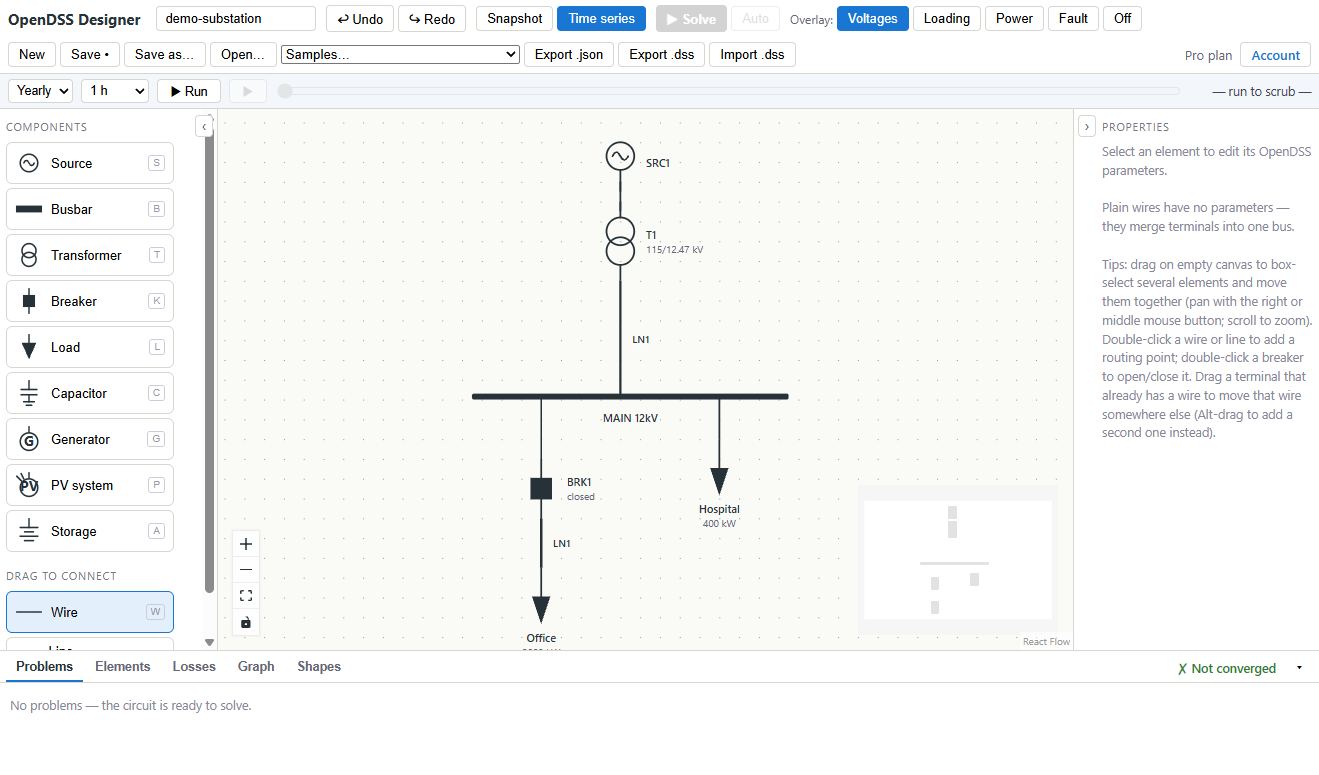Select the Breaker component
Image resolution: width=1319 pixels, height=775 pixels.
pos(90,301)
